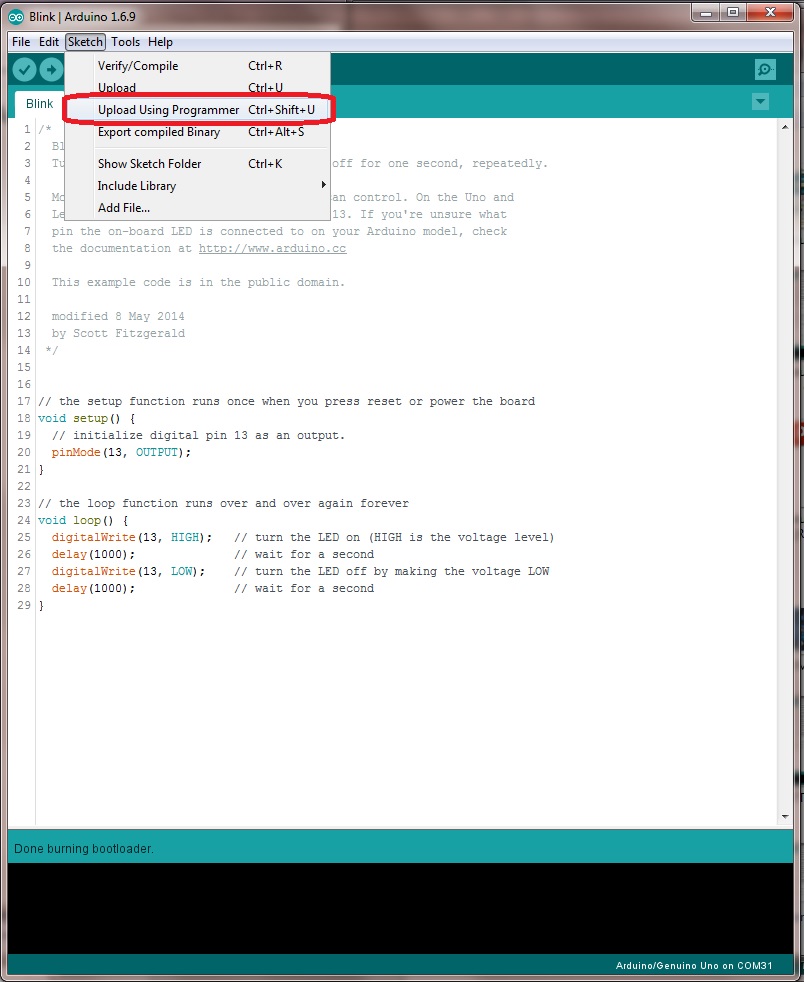Click '// initialize digital pin 13 as an output.' comment
This screenshot has height=982, width=805.
198,435
